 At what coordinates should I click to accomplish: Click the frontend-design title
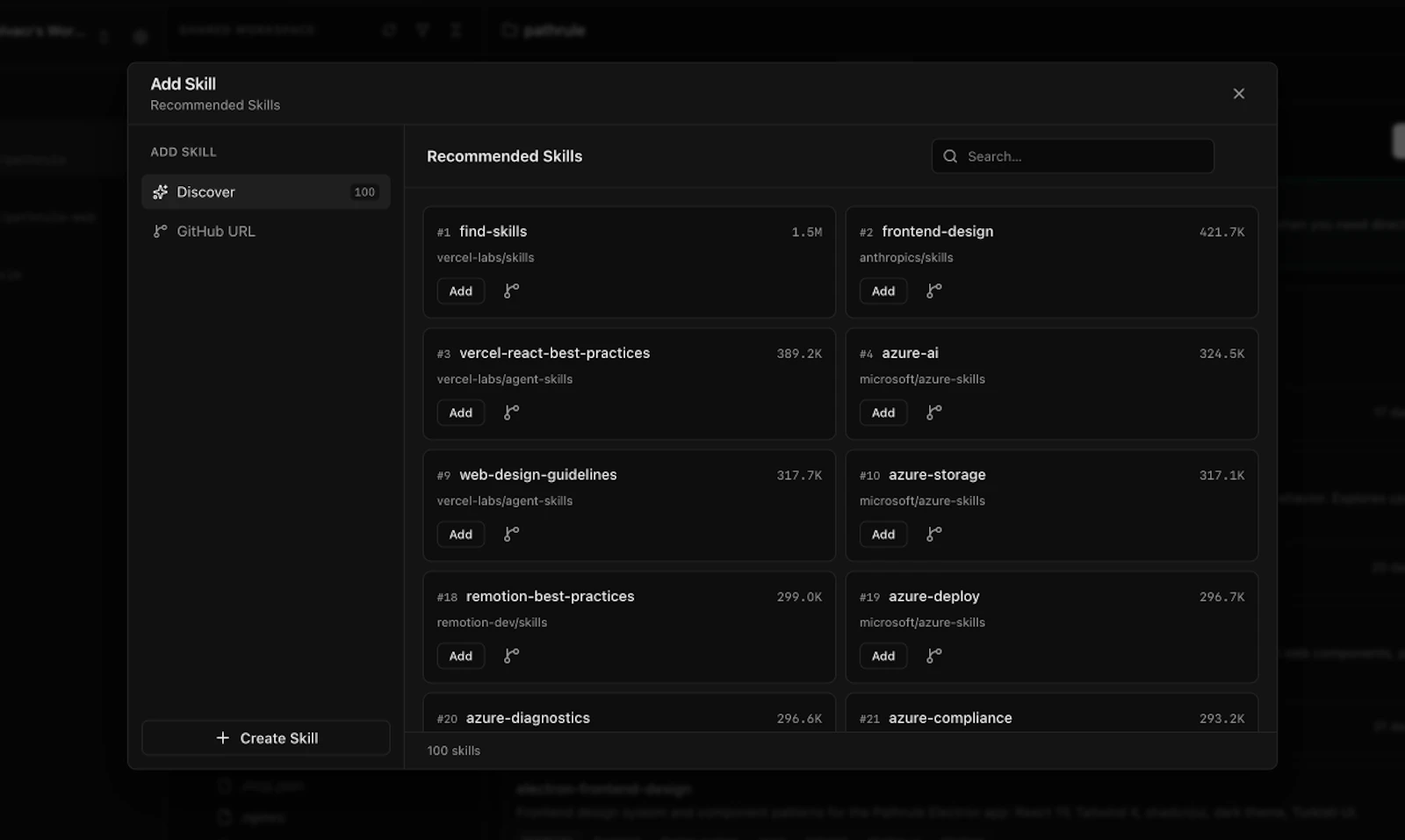click(x=937, y=232)
